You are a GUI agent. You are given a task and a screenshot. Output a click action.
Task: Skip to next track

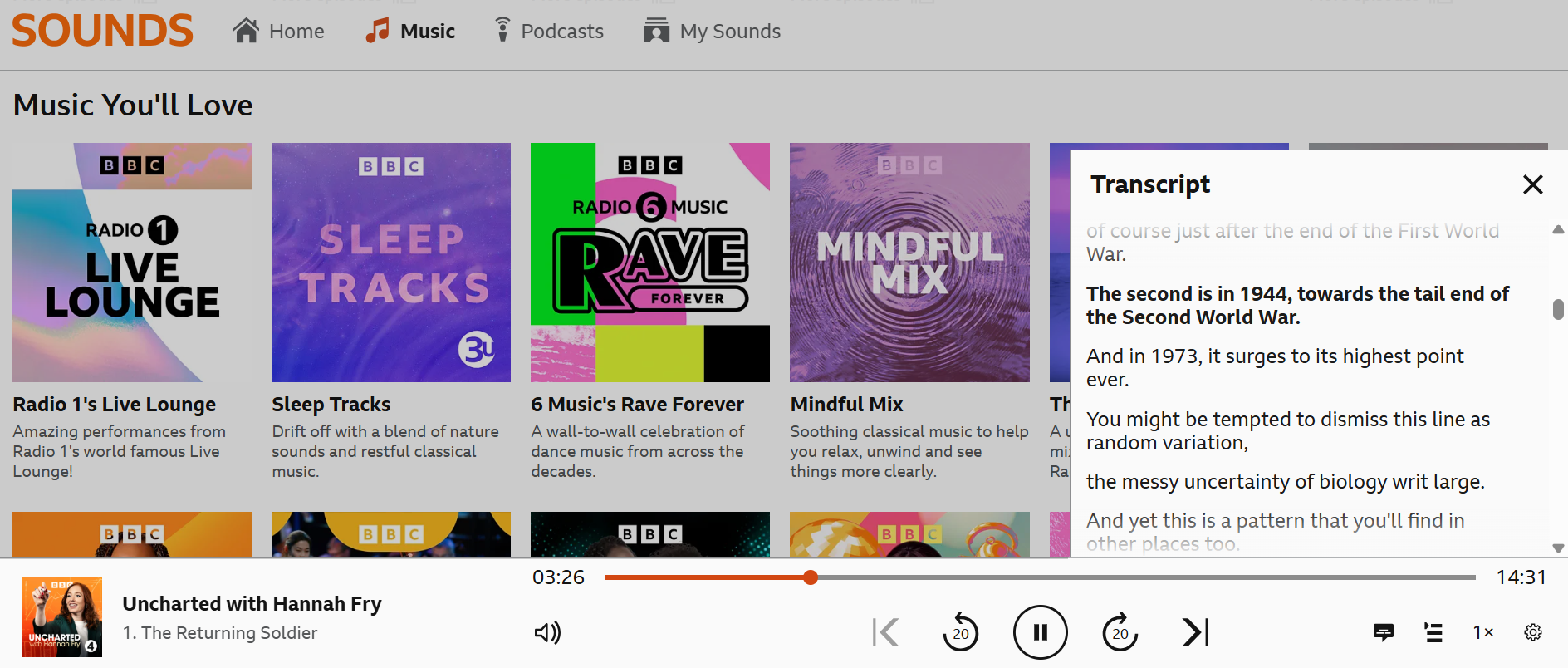(1196, 633)
